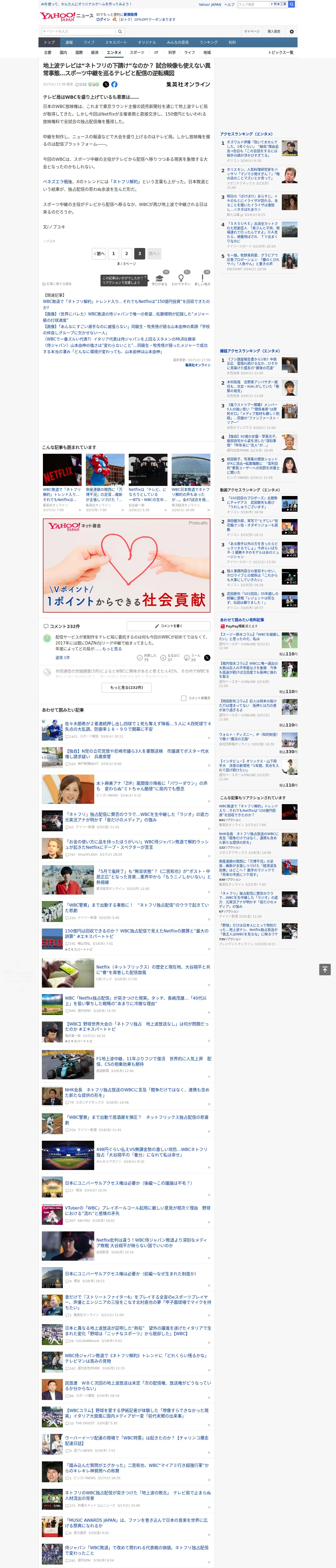
Task: Open the 返信 1件 replies link
Action: pyautogui.click(x=63, y=658)
